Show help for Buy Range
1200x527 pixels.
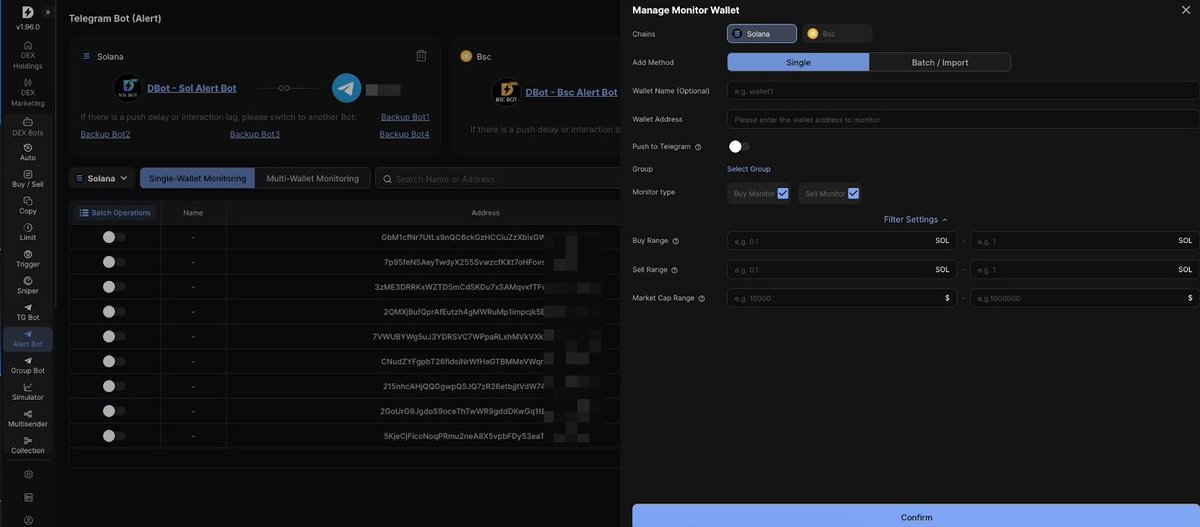point(676,241)
